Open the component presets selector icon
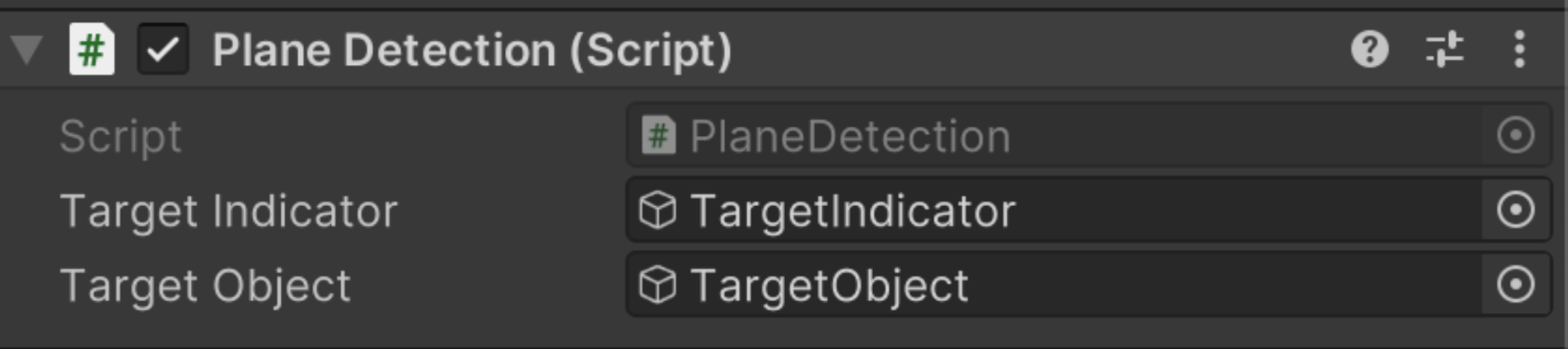Image resolution: width=1568 pixels, height=349 pixels. tap(1445, 50)
